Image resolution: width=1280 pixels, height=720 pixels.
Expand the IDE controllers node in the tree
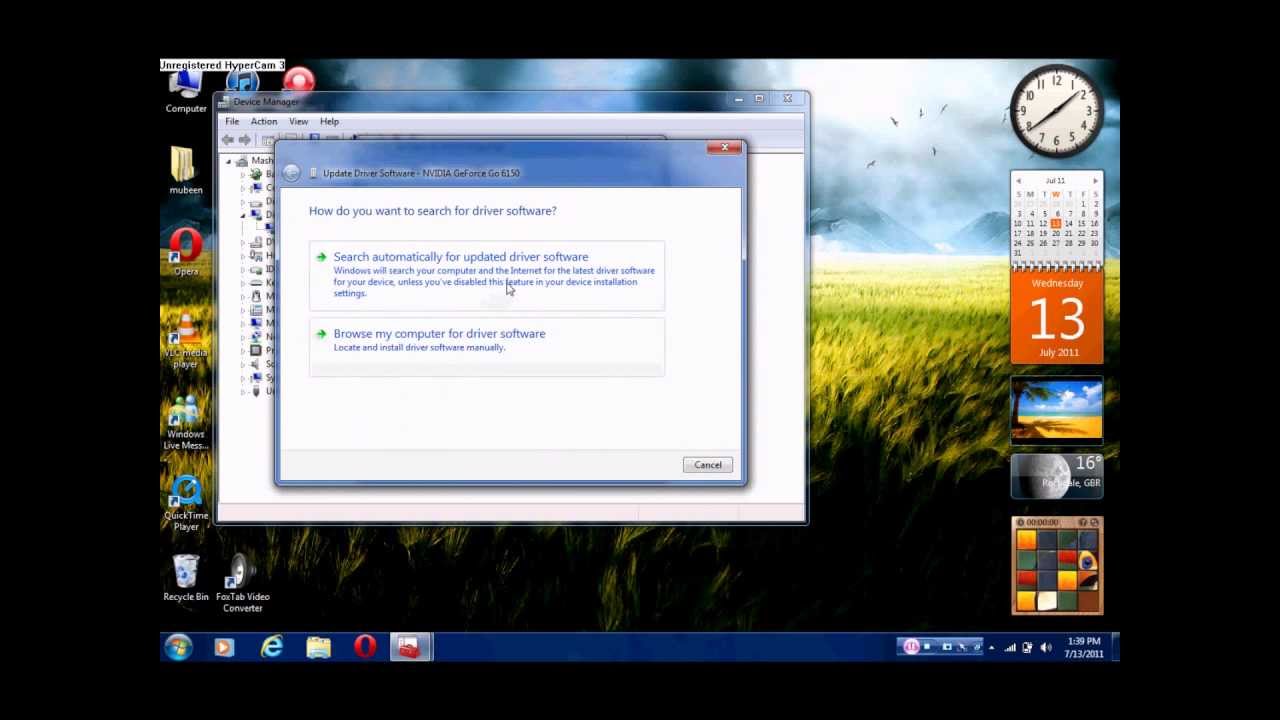(242, 270)
